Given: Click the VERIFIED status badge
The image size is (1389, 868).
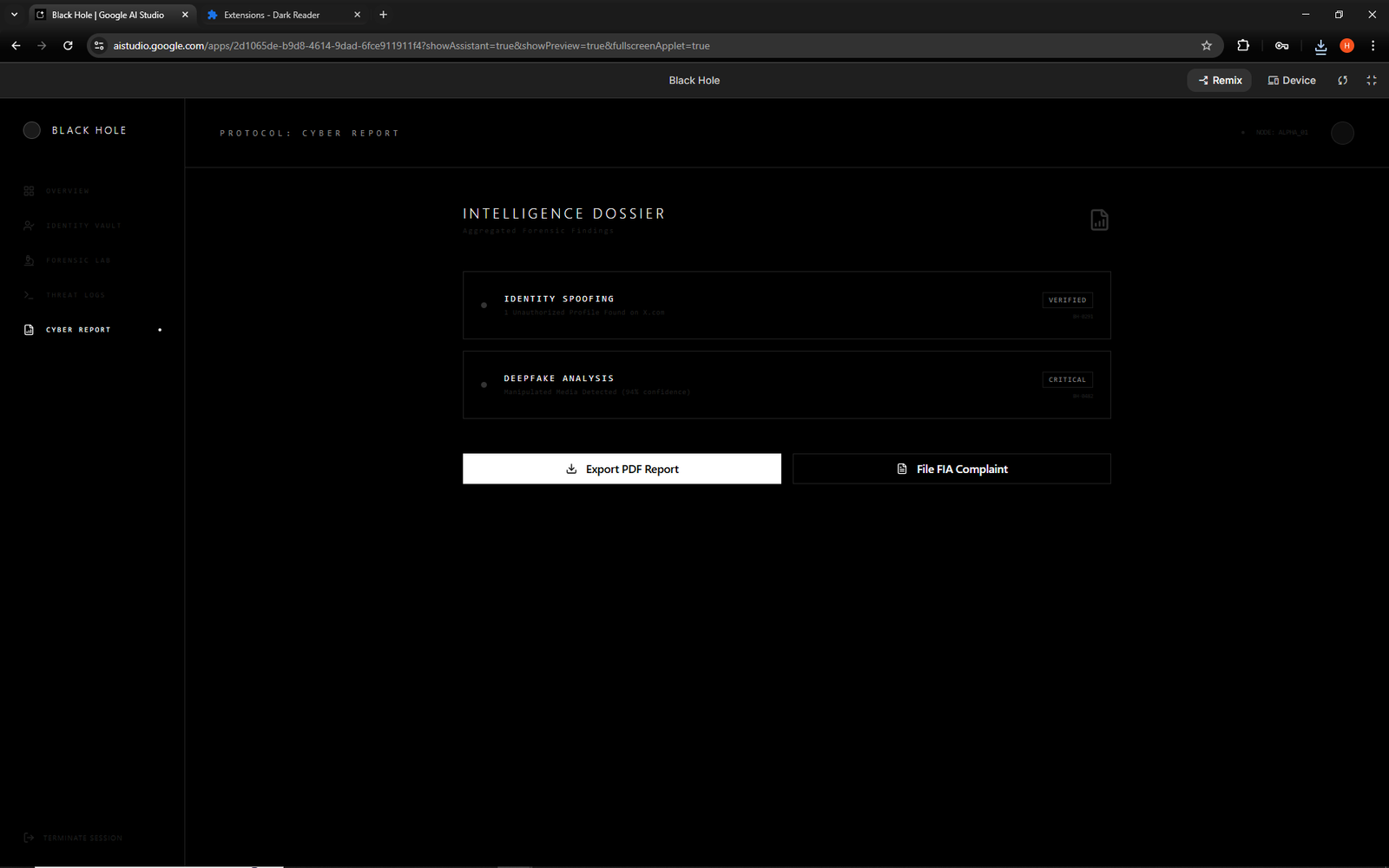Looking at the screenshot, I should 1067,300.
